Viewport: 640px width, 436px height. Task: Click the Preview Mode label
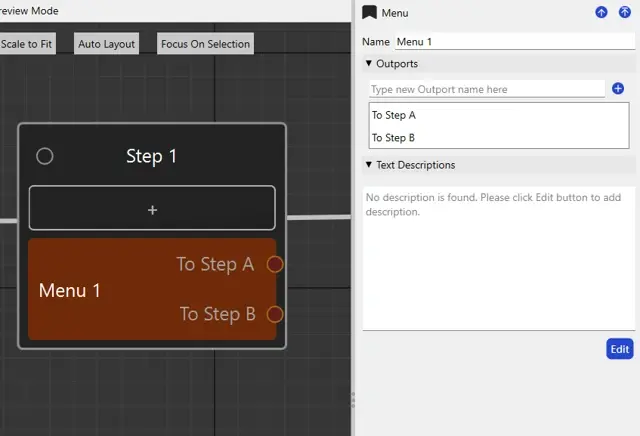[29, 11]
